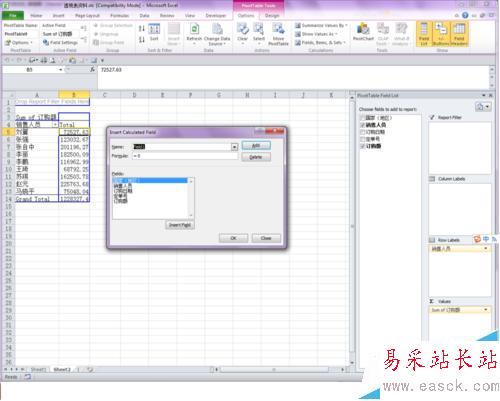Open Sum of 订购额 dropdown in Values area
This screenshot has width=500, height=401.
[x=486, y=310]
